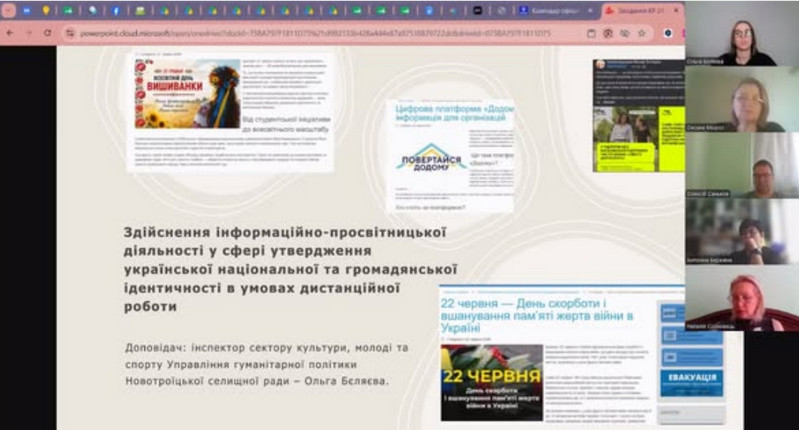Switch to the grey globe-icon tab
The width and height of the screenshot is (799, 430).
[x=501, y=10]
